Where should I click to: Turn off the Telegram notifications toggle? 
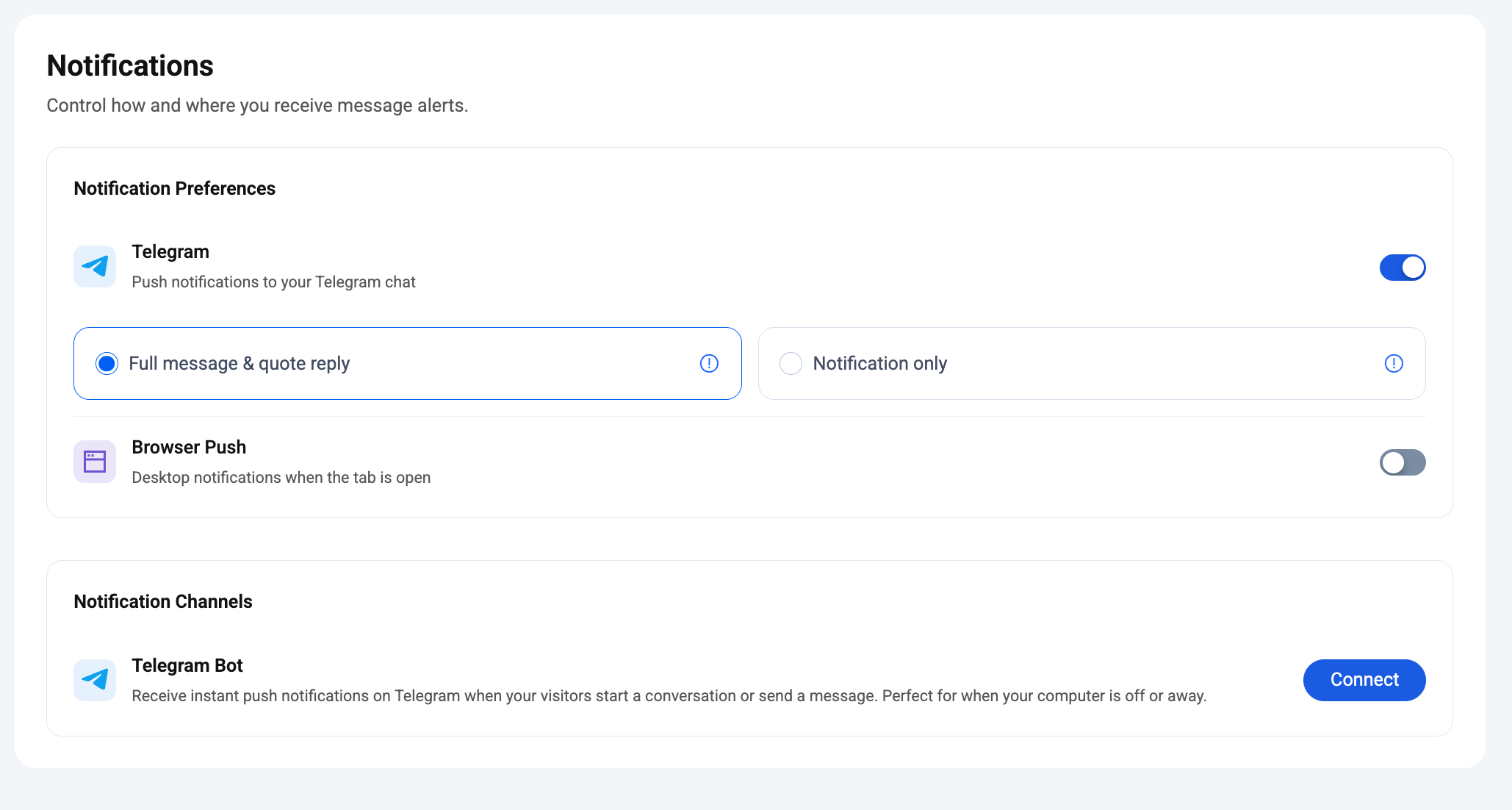coord(1403,268)
